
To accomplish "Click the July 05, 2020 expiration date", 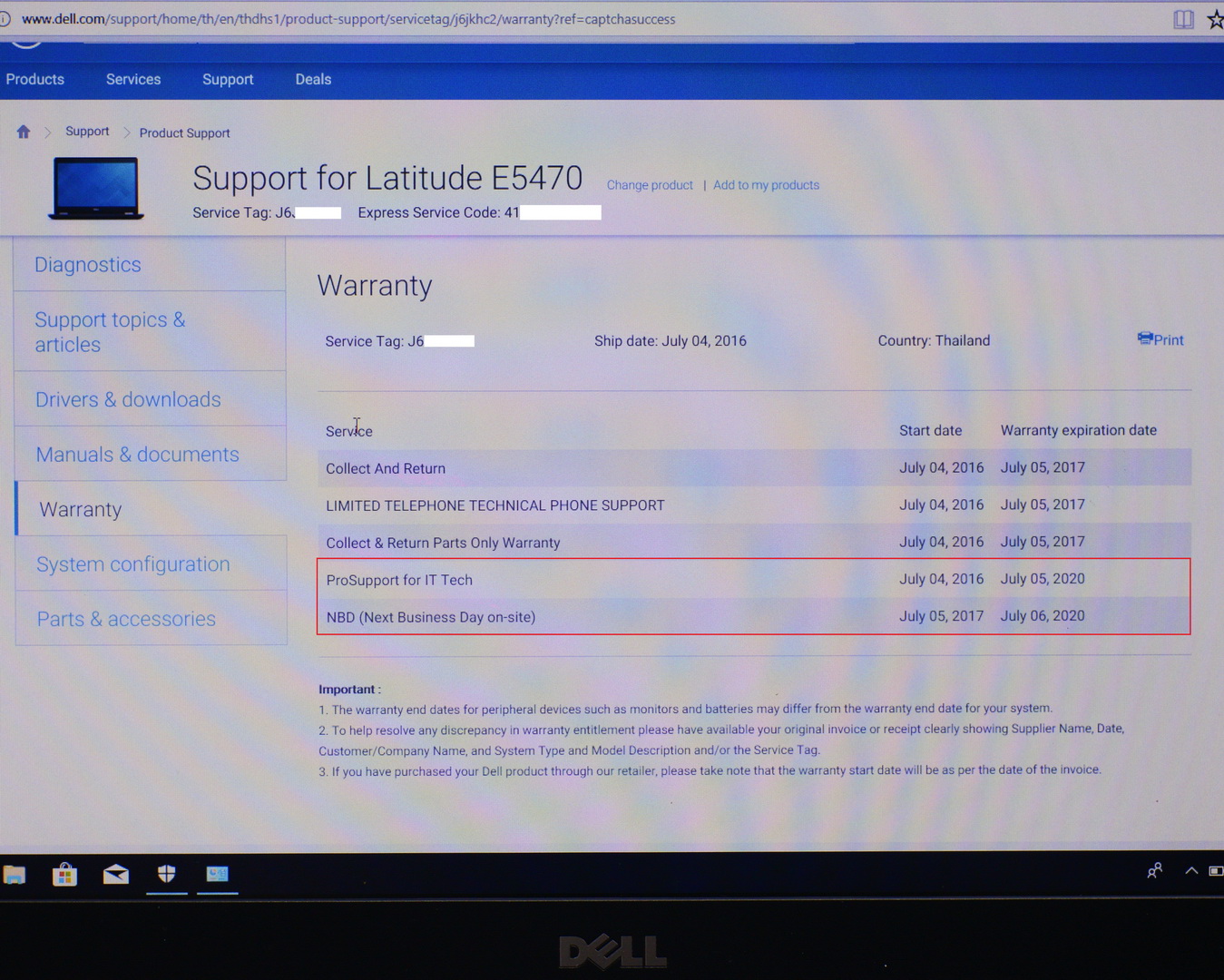I will 1043,579.
